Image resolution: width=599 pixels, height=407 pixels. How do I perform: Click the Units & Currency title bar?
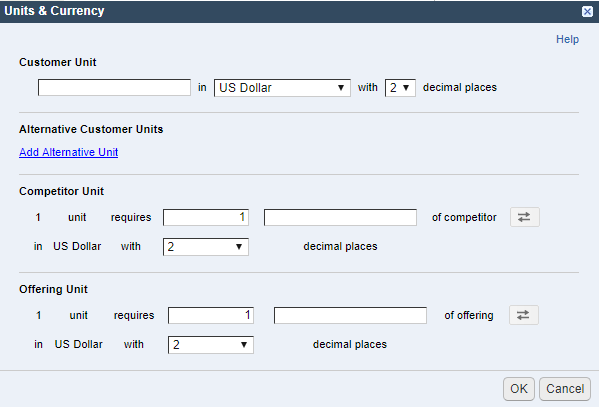[290, 11]
